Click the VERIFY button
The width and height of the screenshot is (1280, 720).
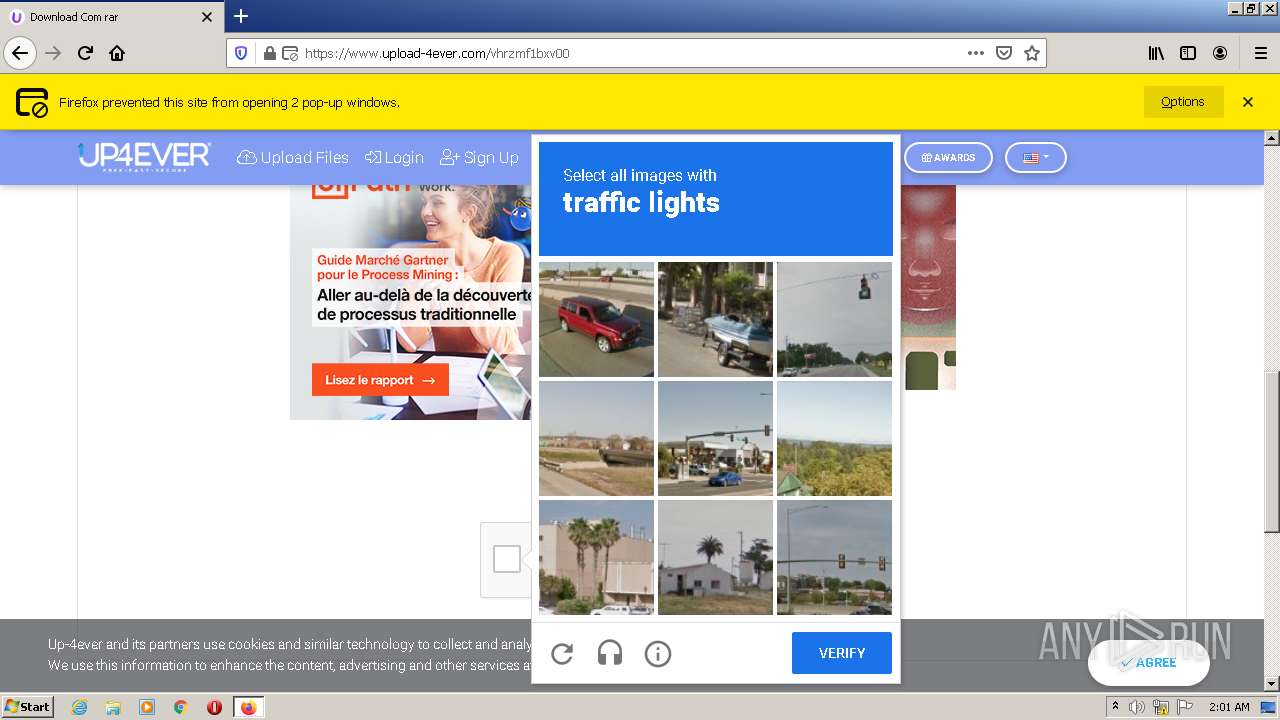tap(842, 653)
